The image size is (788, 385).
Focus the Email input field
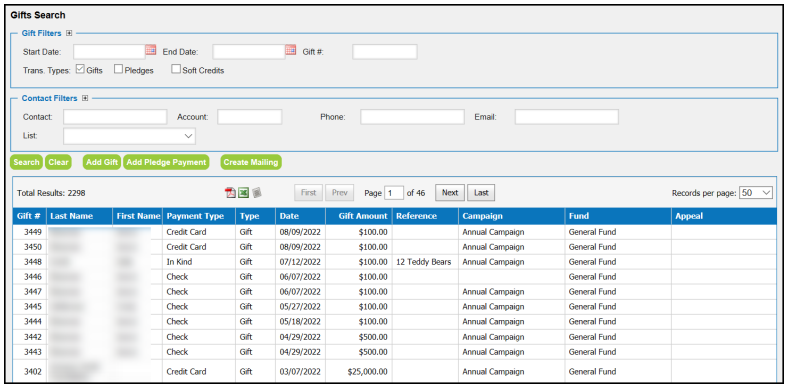click(x=566, y=117)
